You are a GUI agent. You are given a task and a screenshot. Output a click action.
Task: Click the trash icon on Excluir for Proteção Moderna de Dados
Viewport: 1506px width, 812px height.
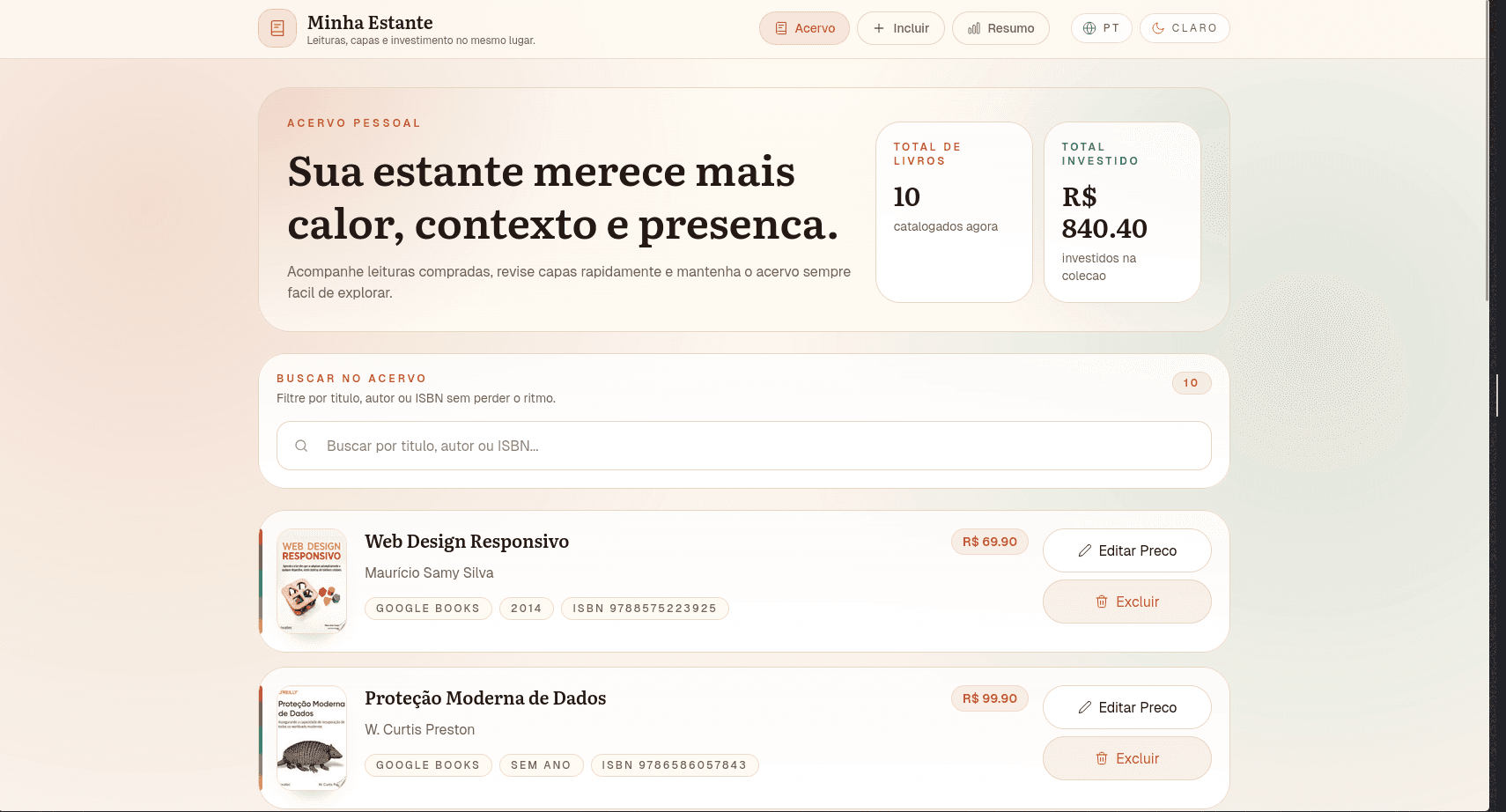(1102, 758)
